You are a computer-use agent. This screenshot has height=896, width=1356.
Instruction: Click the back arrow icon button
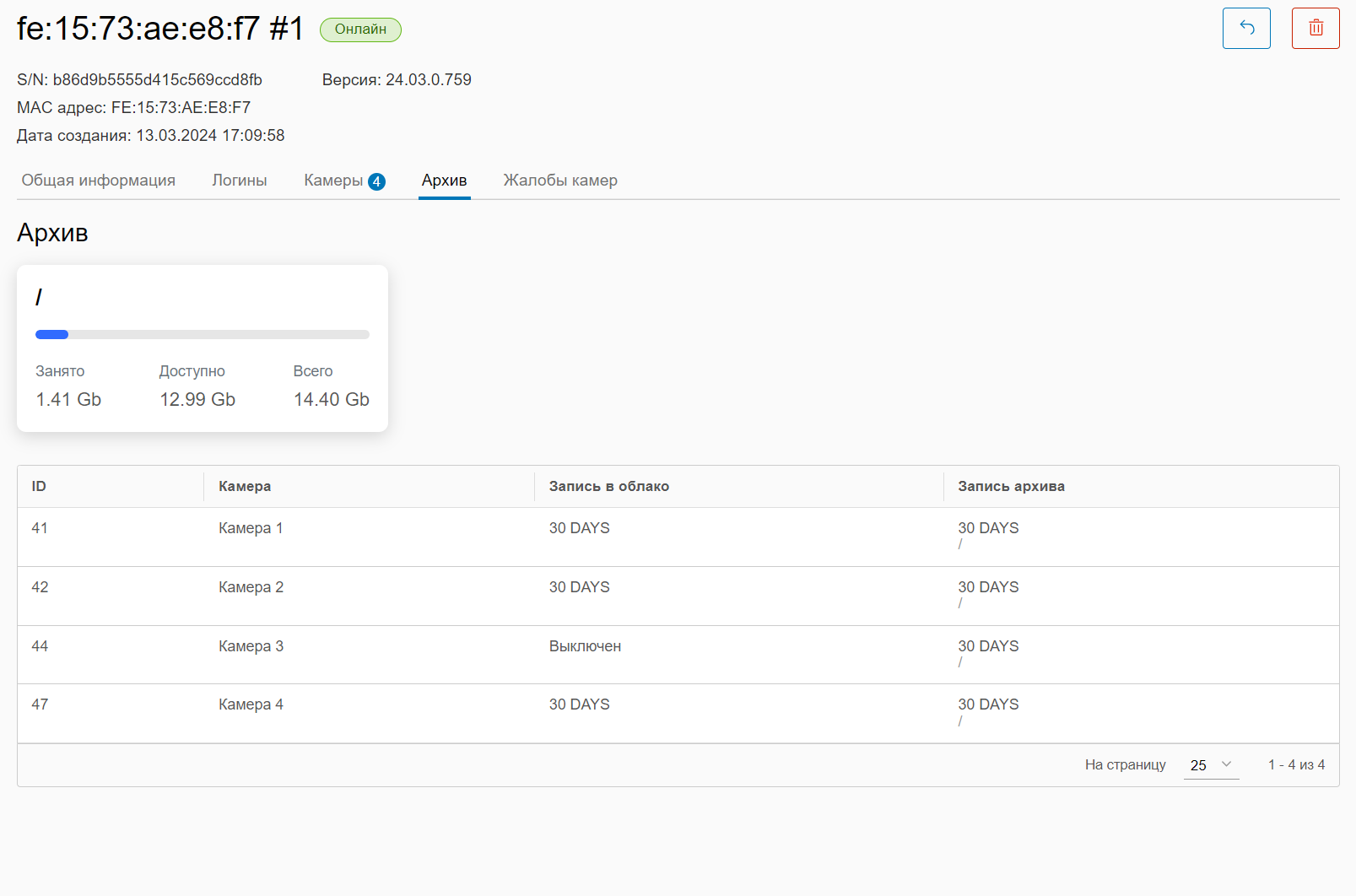(1245, 29)
